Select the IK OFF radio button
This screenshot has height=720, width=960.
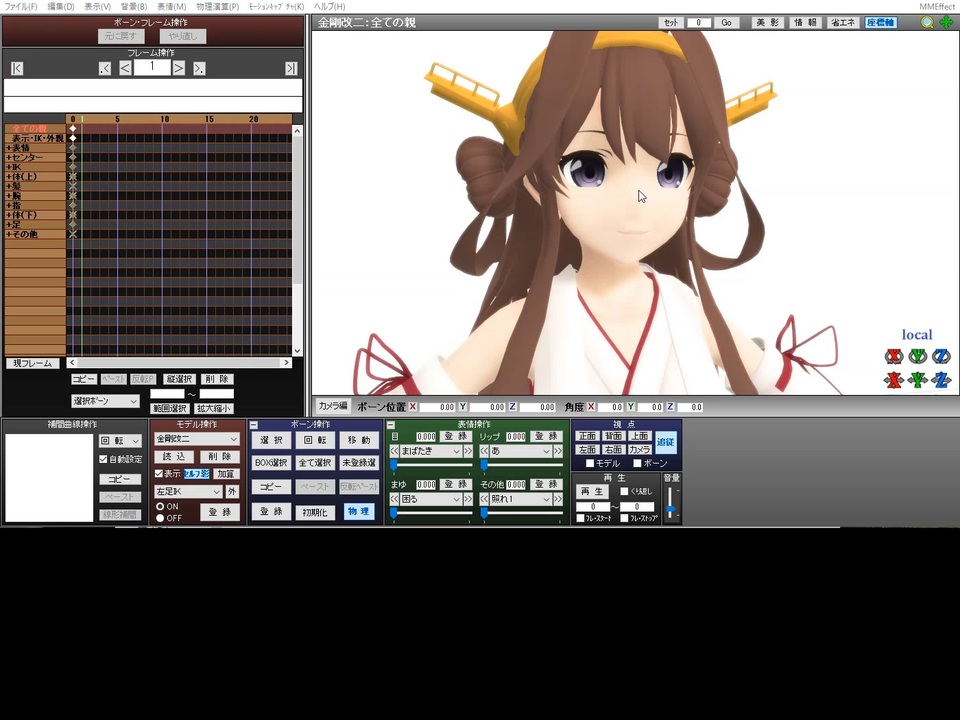tap(160, 518)
